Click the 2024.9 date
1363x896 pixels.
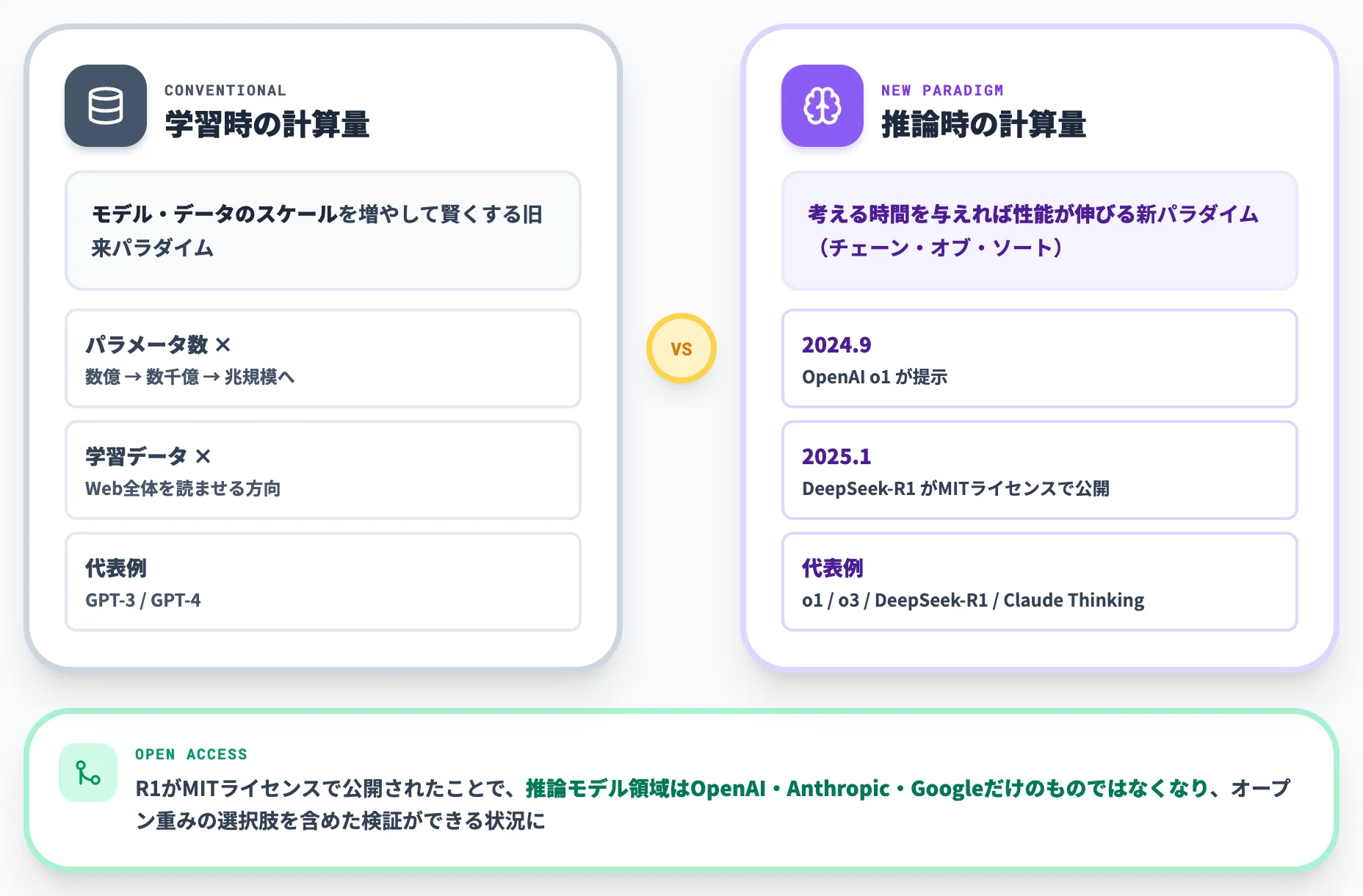tap(836, 344)
